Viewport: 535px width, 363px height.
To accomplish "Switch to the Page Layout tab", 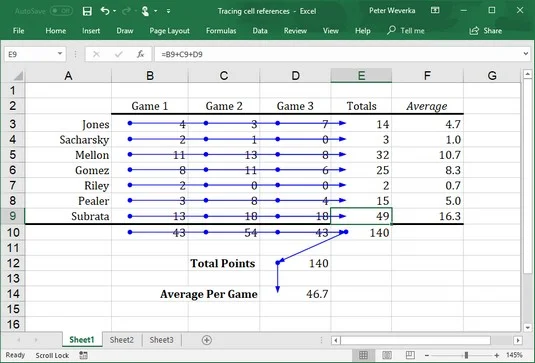I will pyautogui.click(x=170, y=31).
